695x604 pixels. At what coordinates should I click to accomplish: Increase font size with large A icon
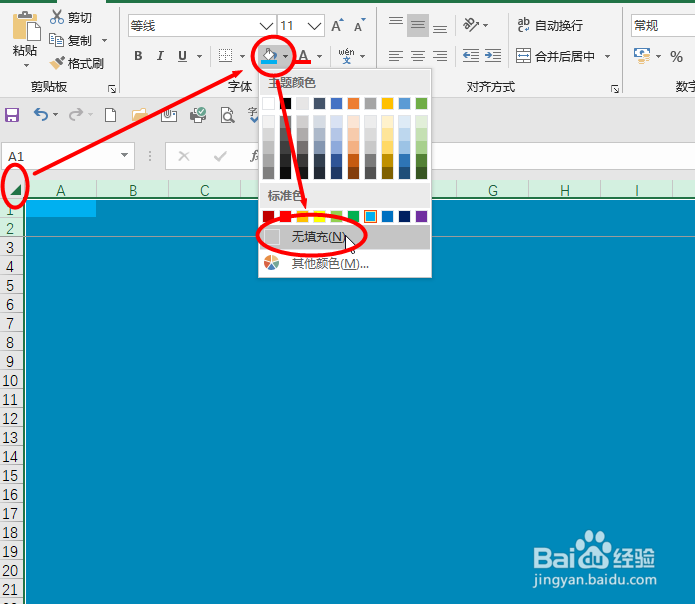[x=337, y=26]
